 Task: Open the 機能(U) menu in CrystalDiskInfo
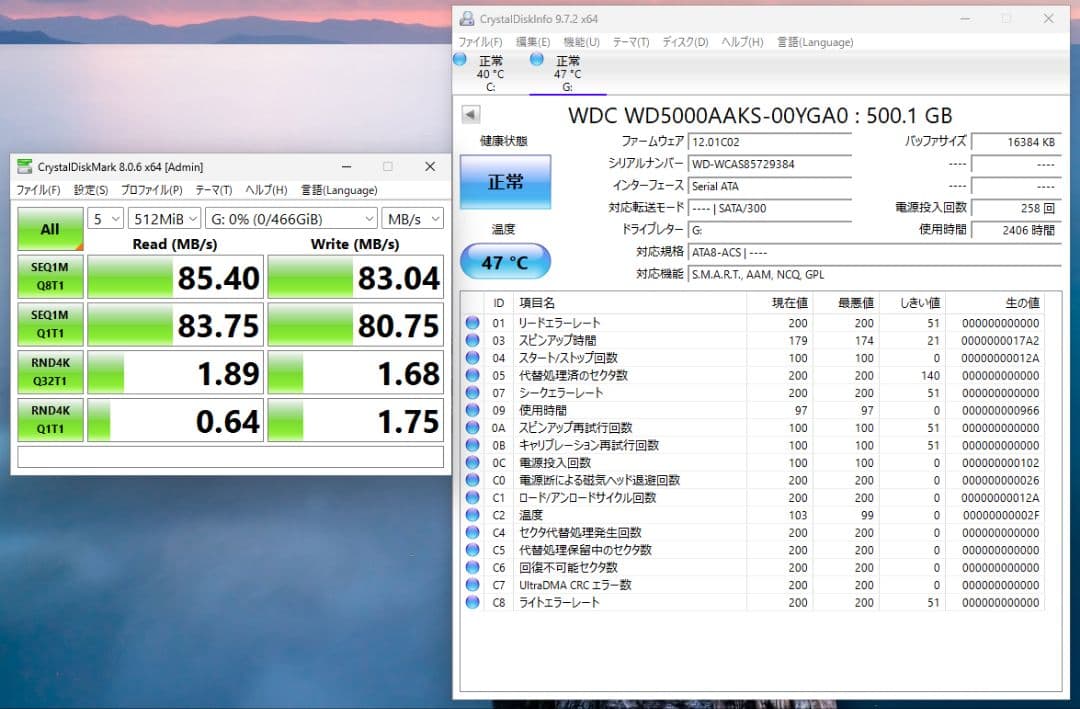point(580,42)
